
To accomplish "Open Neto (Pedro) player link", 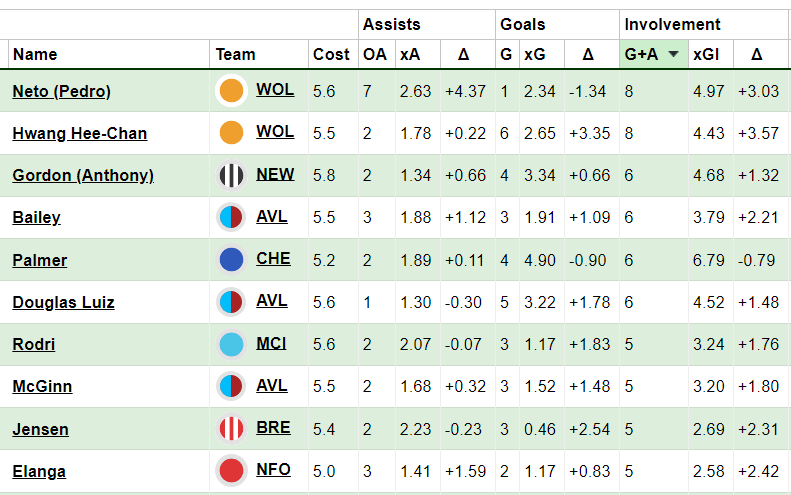I will pos(61,92).
